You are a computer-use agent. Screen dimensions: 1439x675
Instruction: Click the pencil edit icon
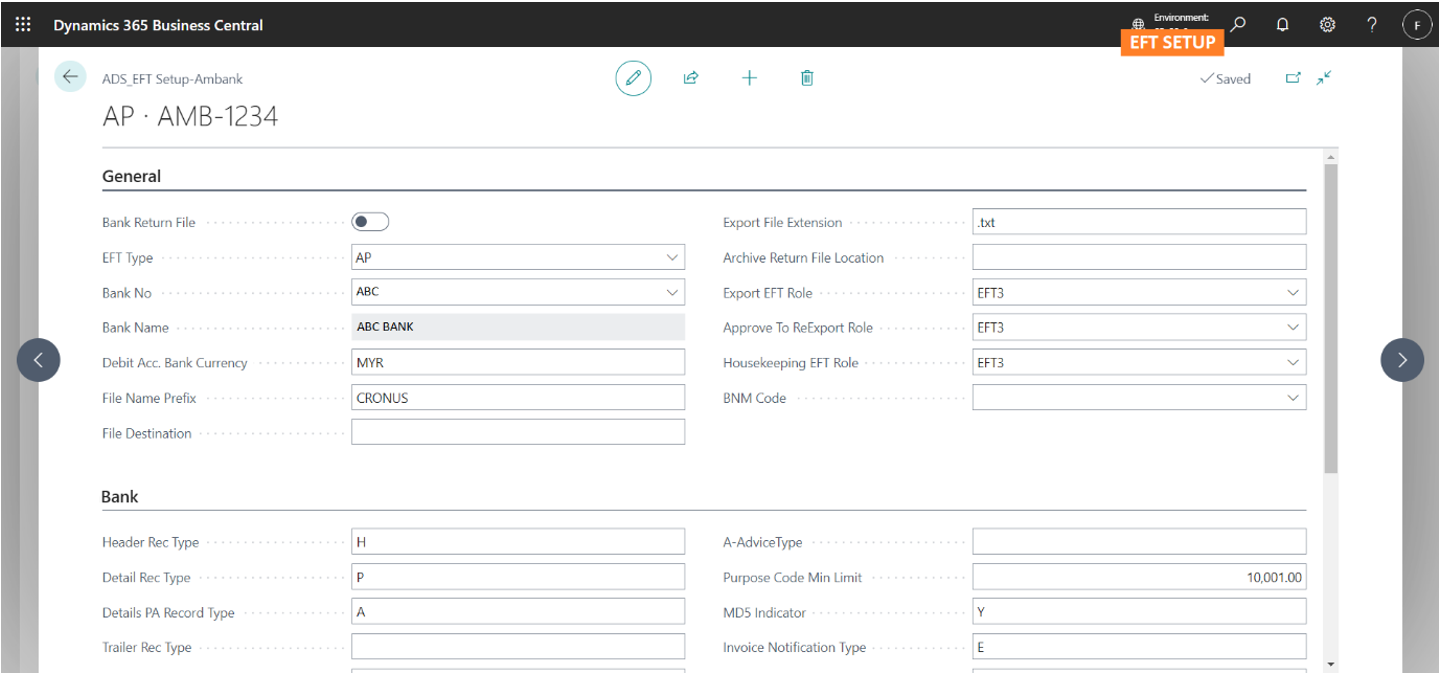tap(633, 78)
